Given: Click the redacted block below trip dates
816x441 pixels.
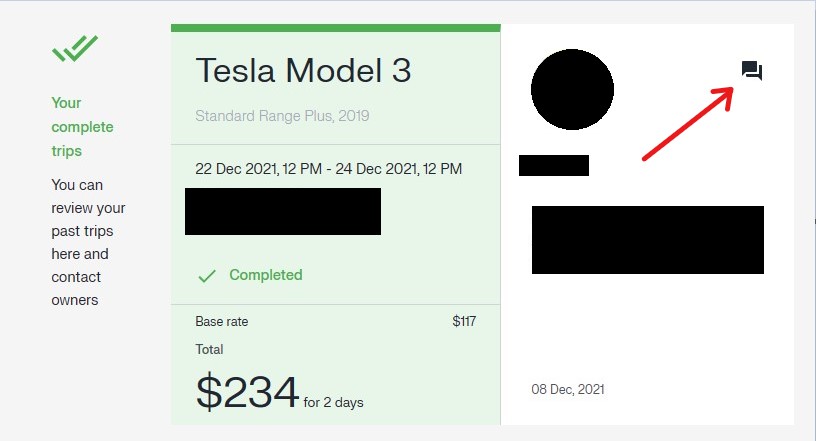Looking at the screenshot, I should (283, 211).
